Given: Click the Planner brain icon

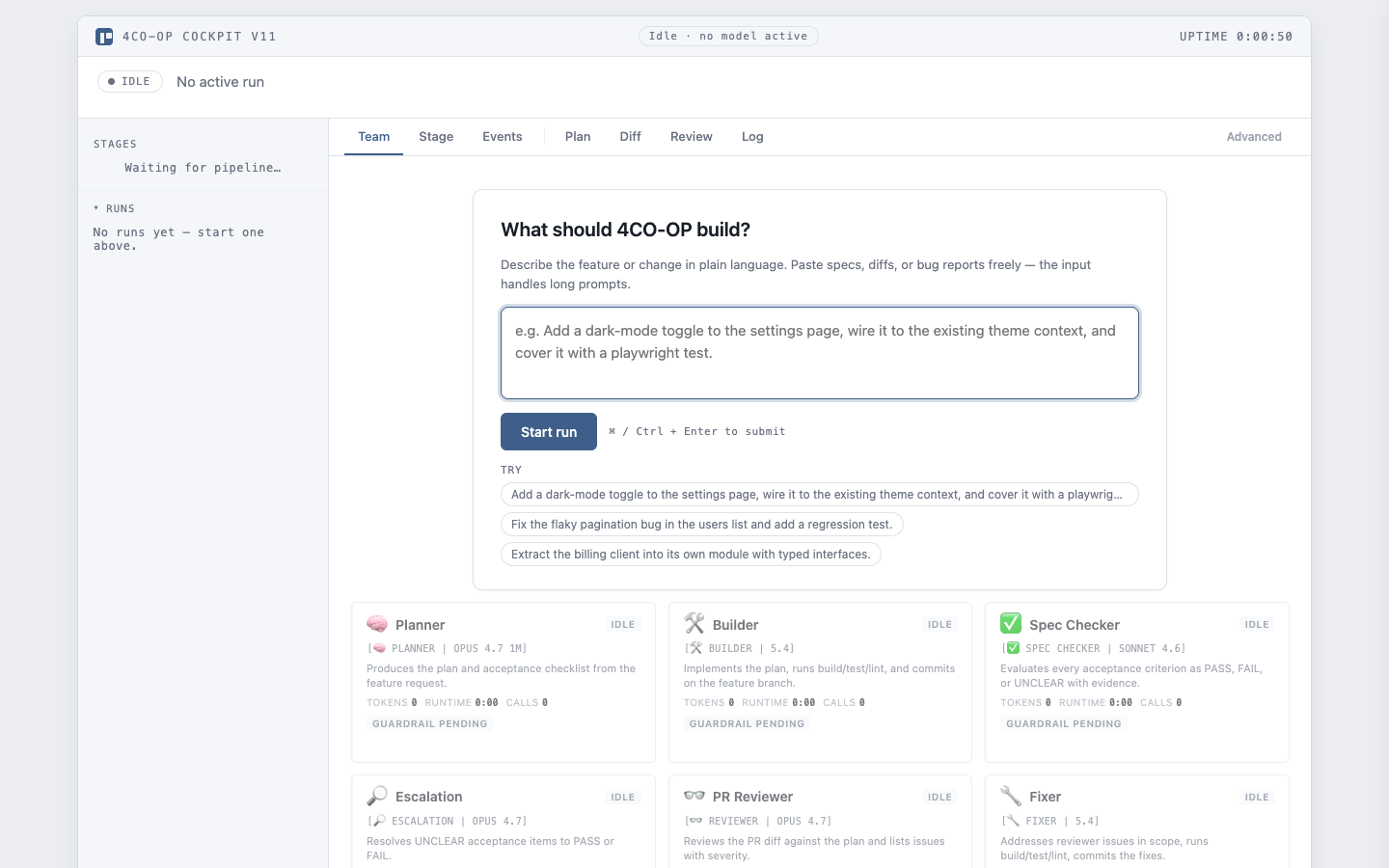Looking at the screenshot, I should coord(377,624).
